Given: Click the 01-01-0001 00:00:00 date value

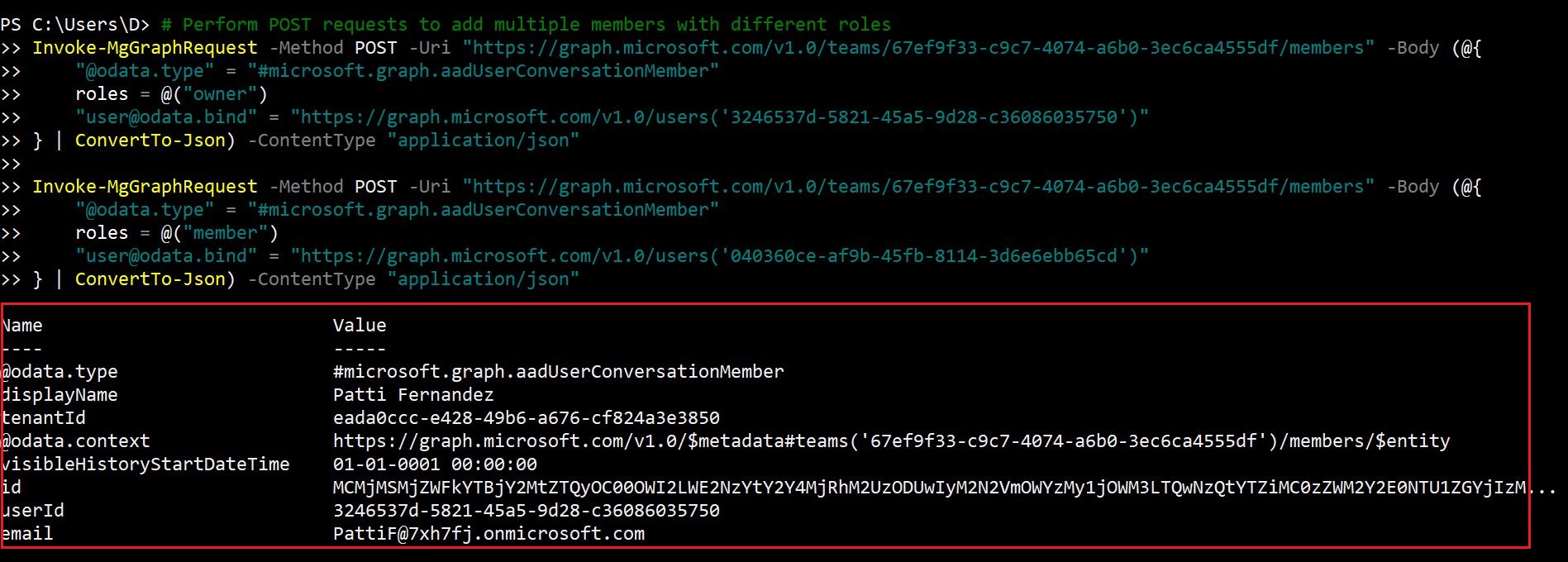Looking at the screenshot, I should pyautogui.click(x=435, y=464).
